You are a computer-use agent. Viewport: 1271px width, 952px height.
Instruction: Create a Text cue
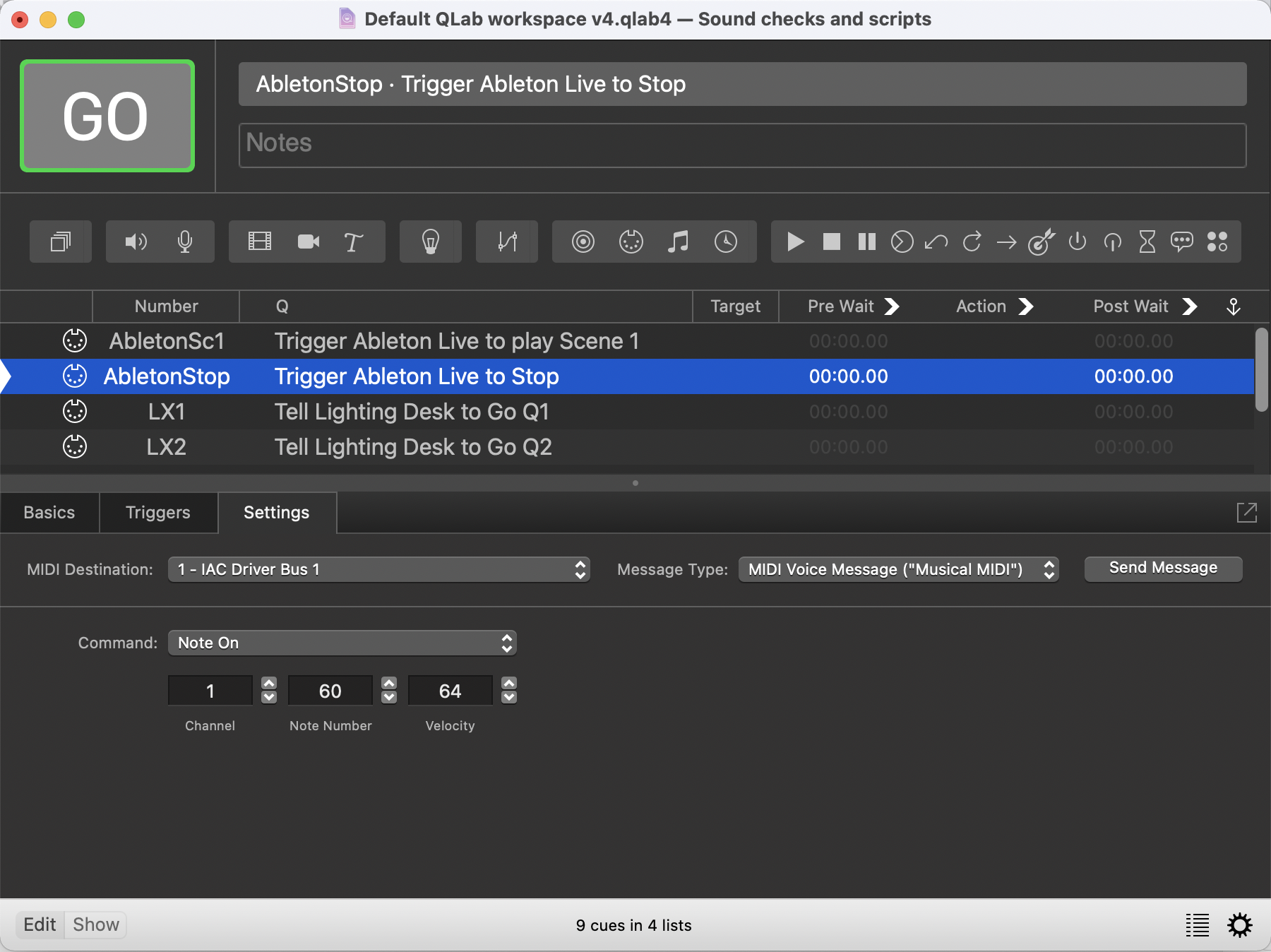click(x=353, y=242)
